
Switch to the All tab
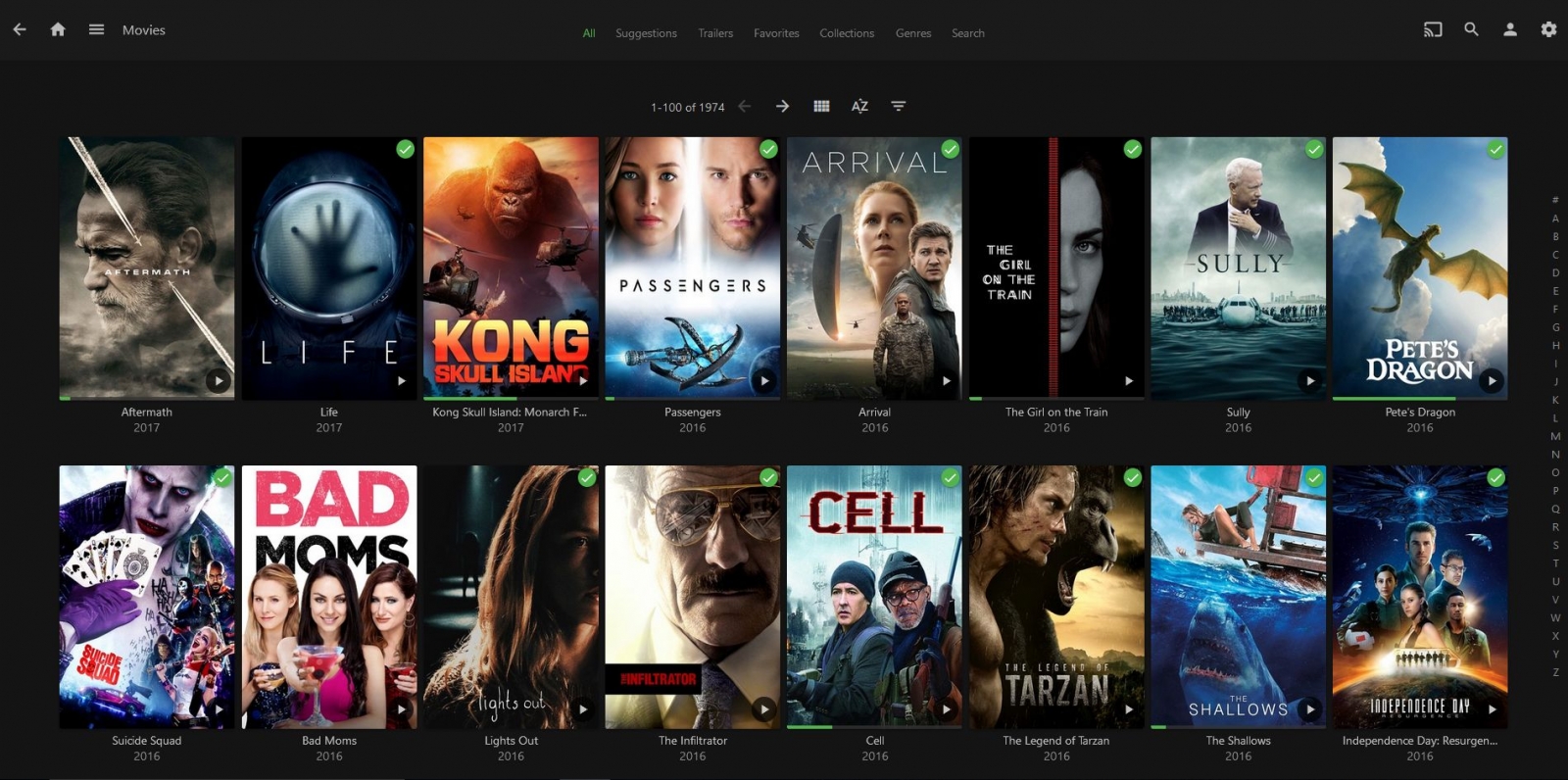[589, 33]
